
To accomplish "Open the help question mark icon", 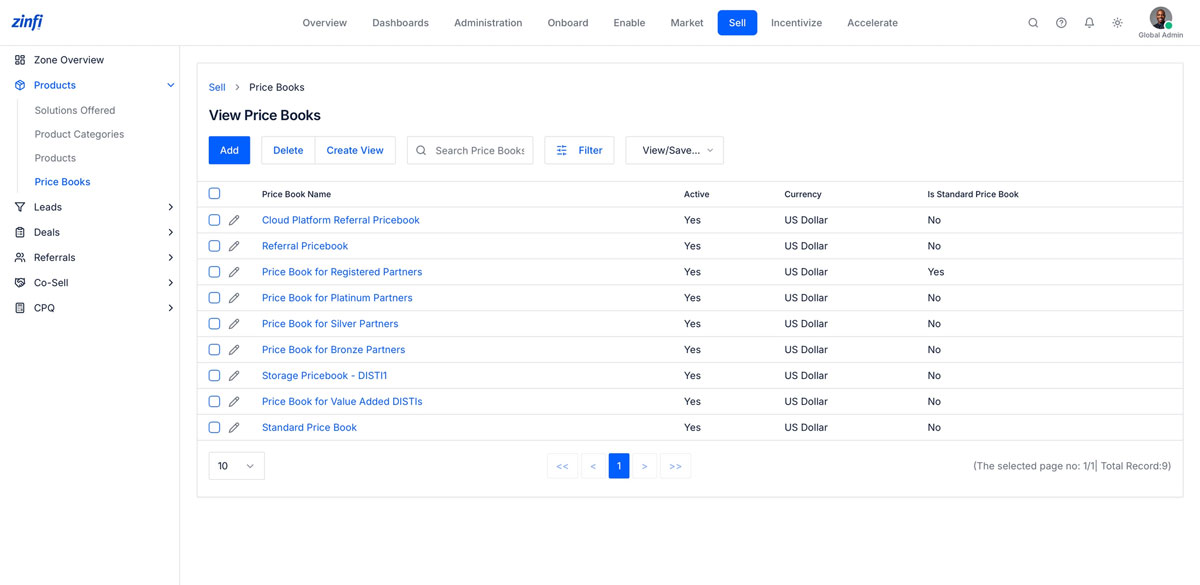I will click(1061, 23).
